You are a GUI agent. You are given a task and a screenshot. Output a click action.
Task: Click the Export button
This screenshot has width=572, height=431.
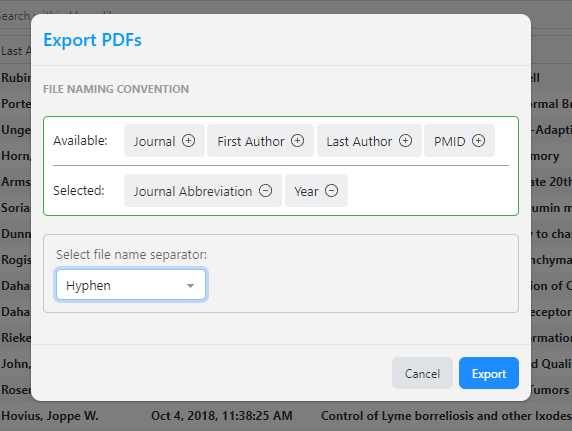click(489, 373)
